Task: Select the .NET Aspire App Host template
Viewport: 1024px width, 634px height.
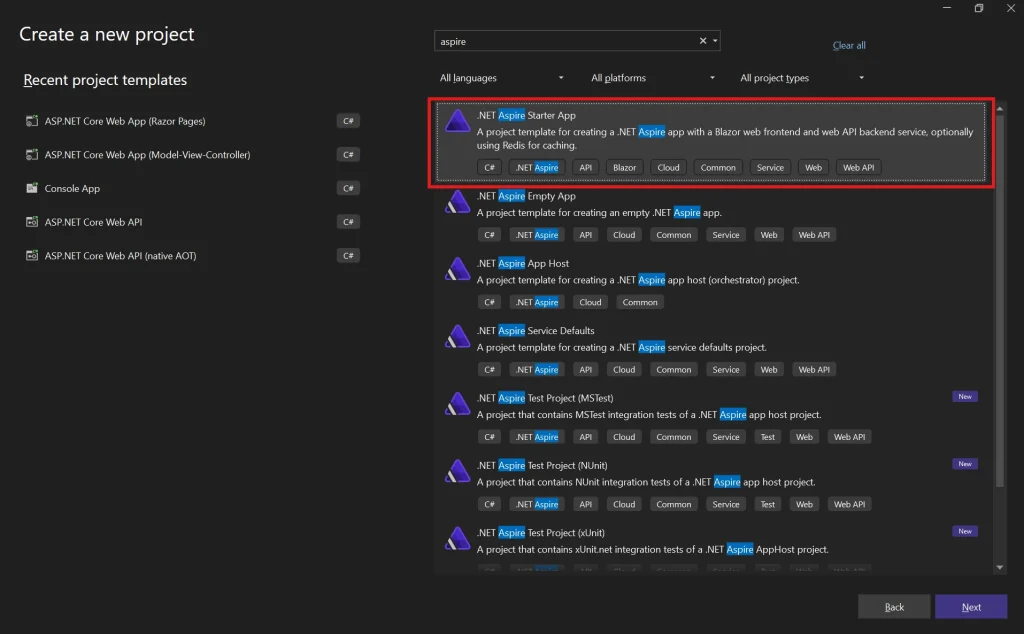Action: [711, 283]
